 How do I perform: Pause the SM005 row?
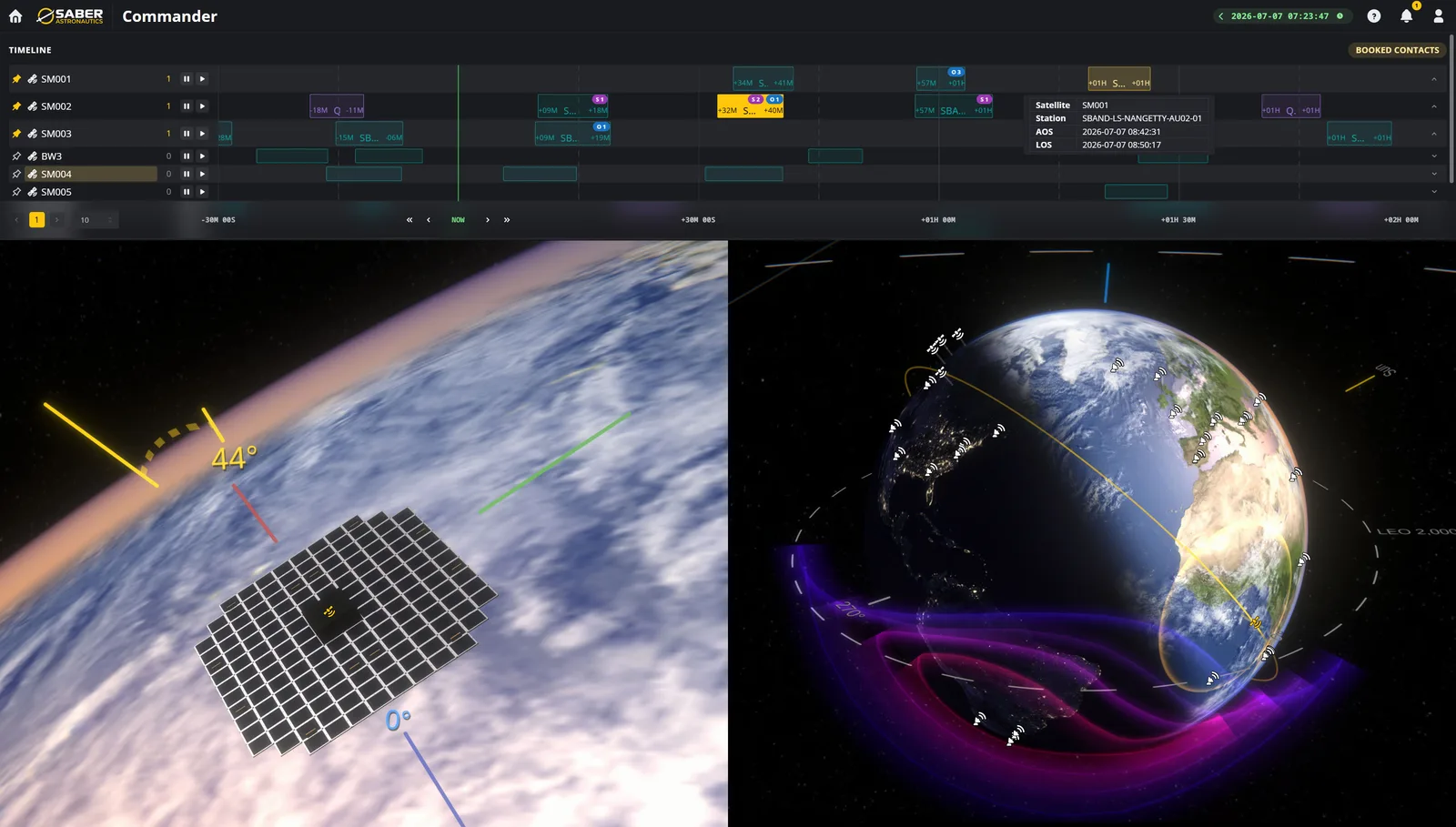(x=187, y=192)
